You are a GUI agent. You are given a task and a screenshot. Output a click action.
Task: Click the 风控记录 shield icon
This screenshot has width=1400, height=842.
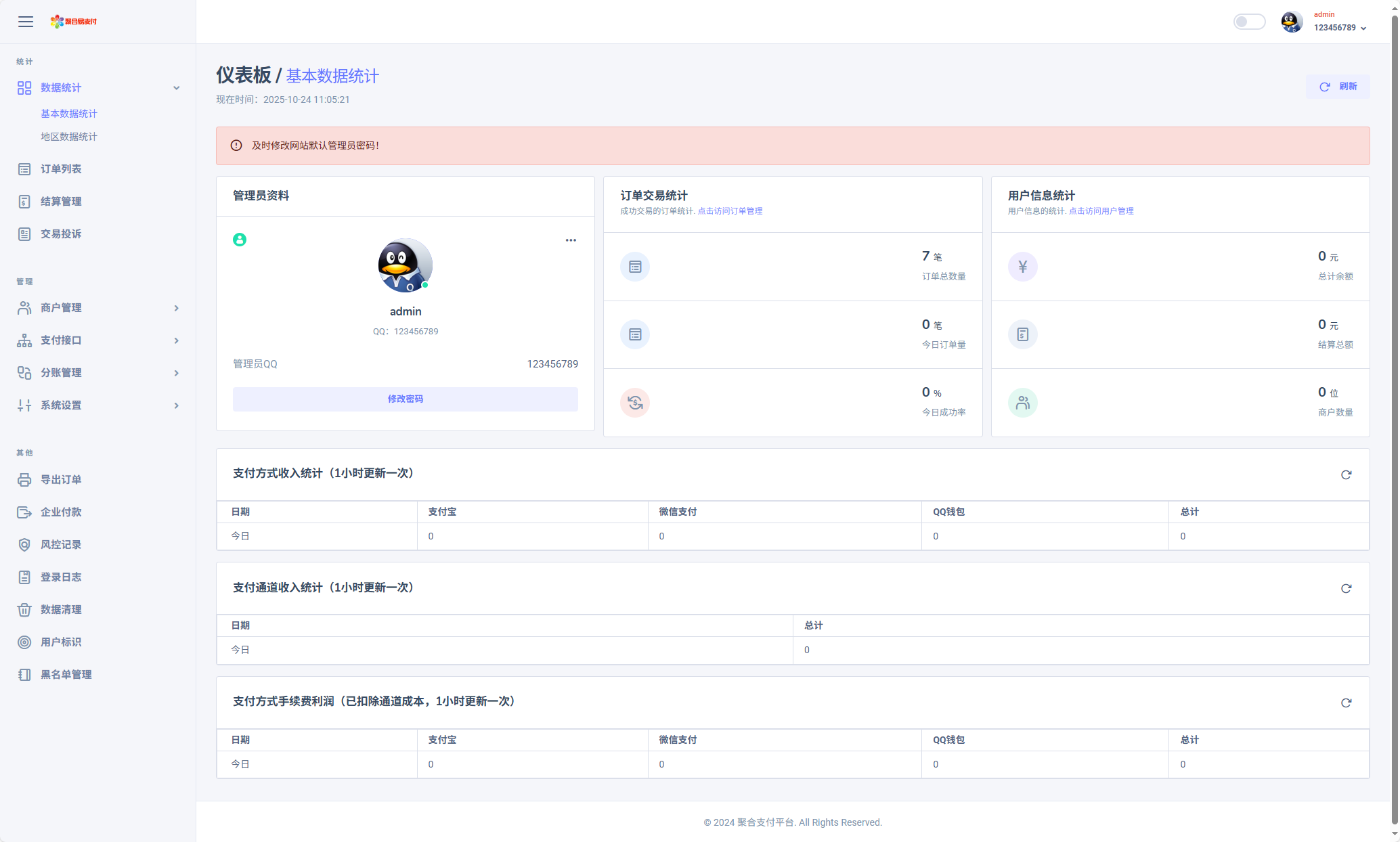24,545
